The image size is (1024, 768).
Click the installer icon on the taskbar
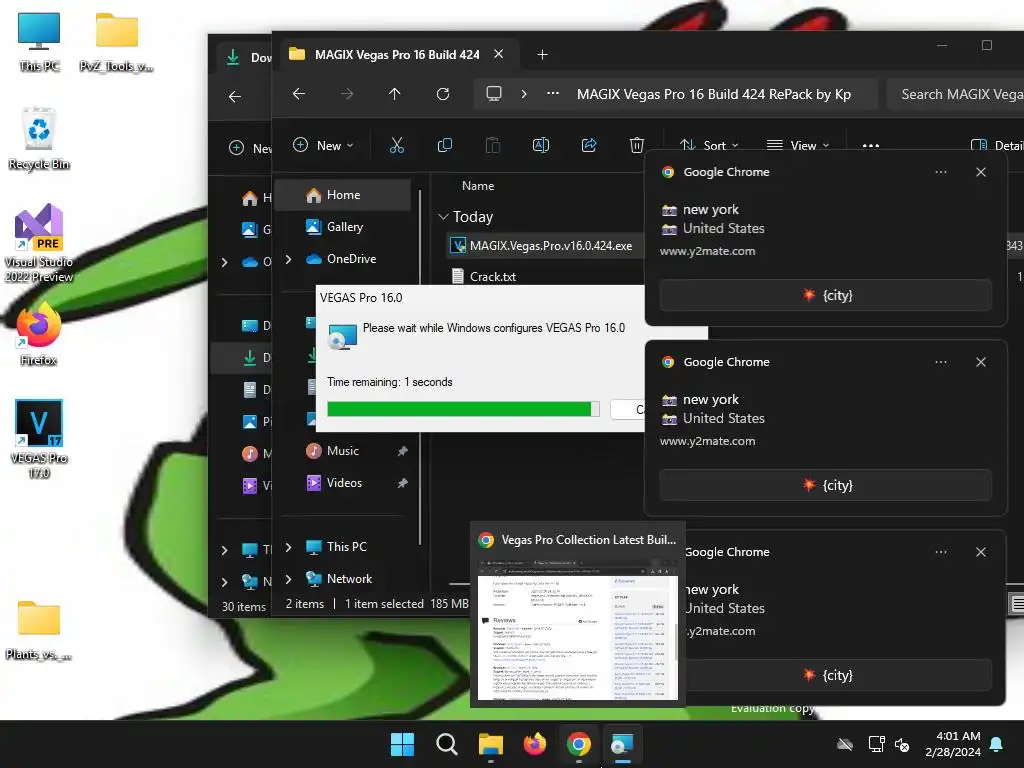point(622,744)
